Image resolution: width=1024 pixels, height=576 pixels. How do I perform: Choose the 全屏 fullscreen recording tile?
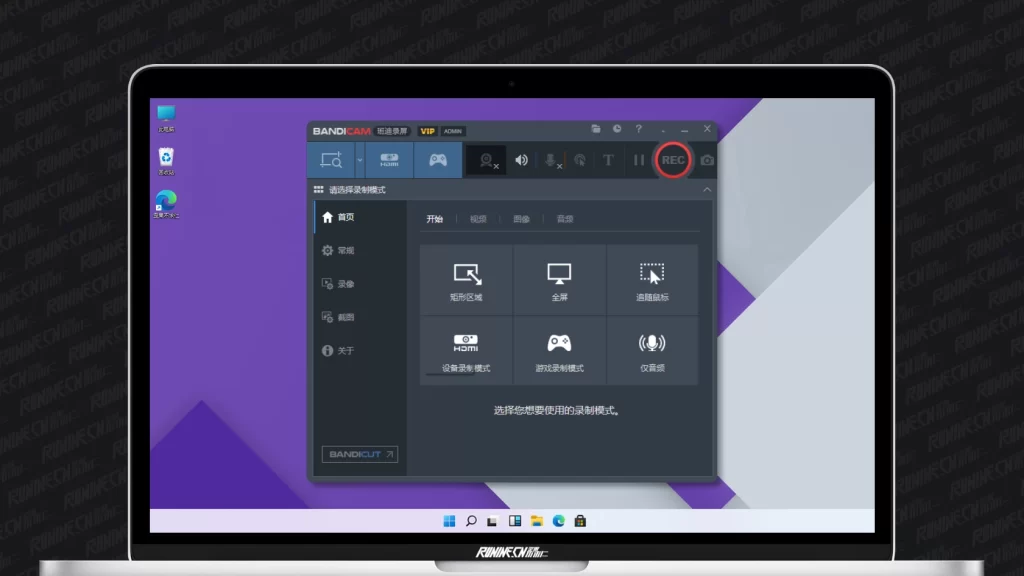tap(559, 281)
